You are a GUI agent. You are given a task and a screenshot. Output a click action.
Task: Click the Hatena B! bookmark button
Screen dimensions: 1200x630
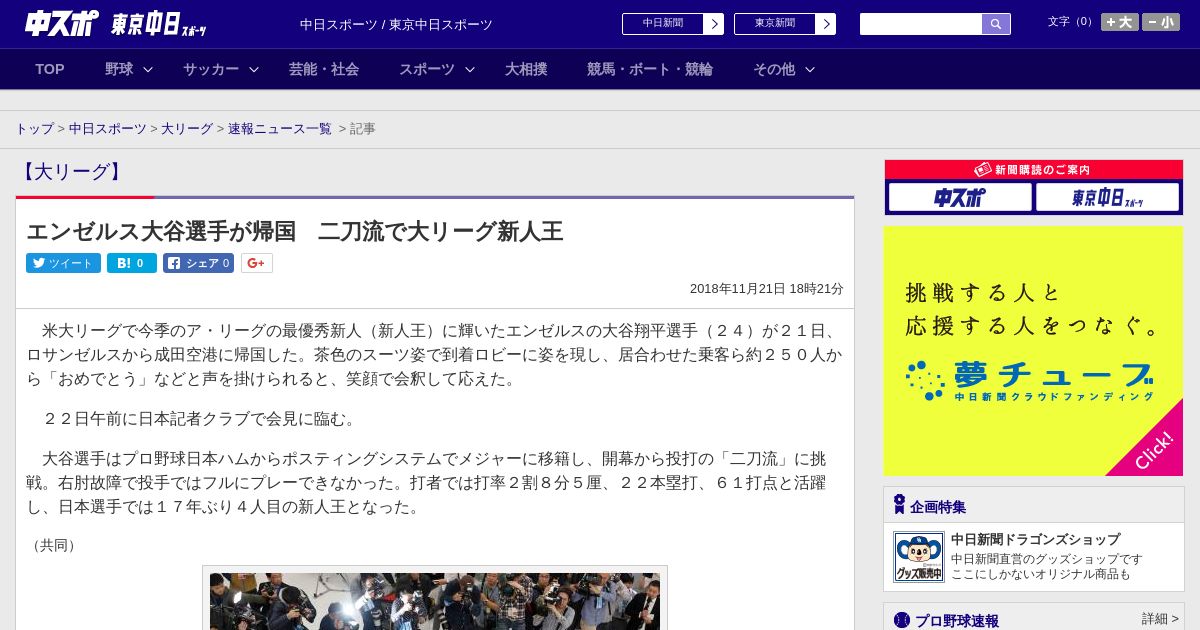(132, 263)
